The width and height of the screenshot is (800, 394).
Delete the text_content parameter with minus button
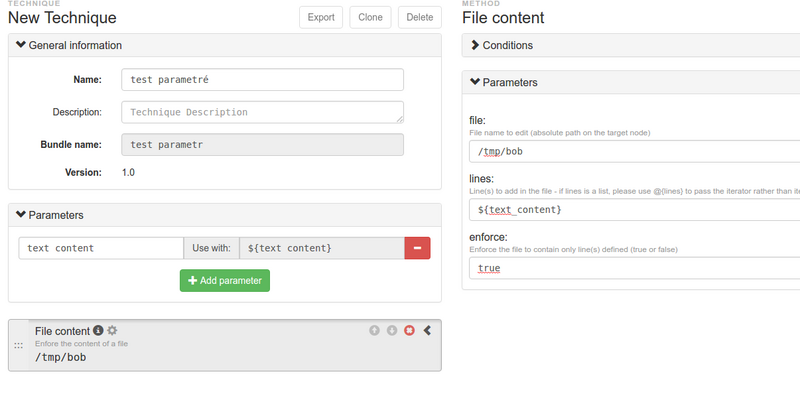coord(417,248)
